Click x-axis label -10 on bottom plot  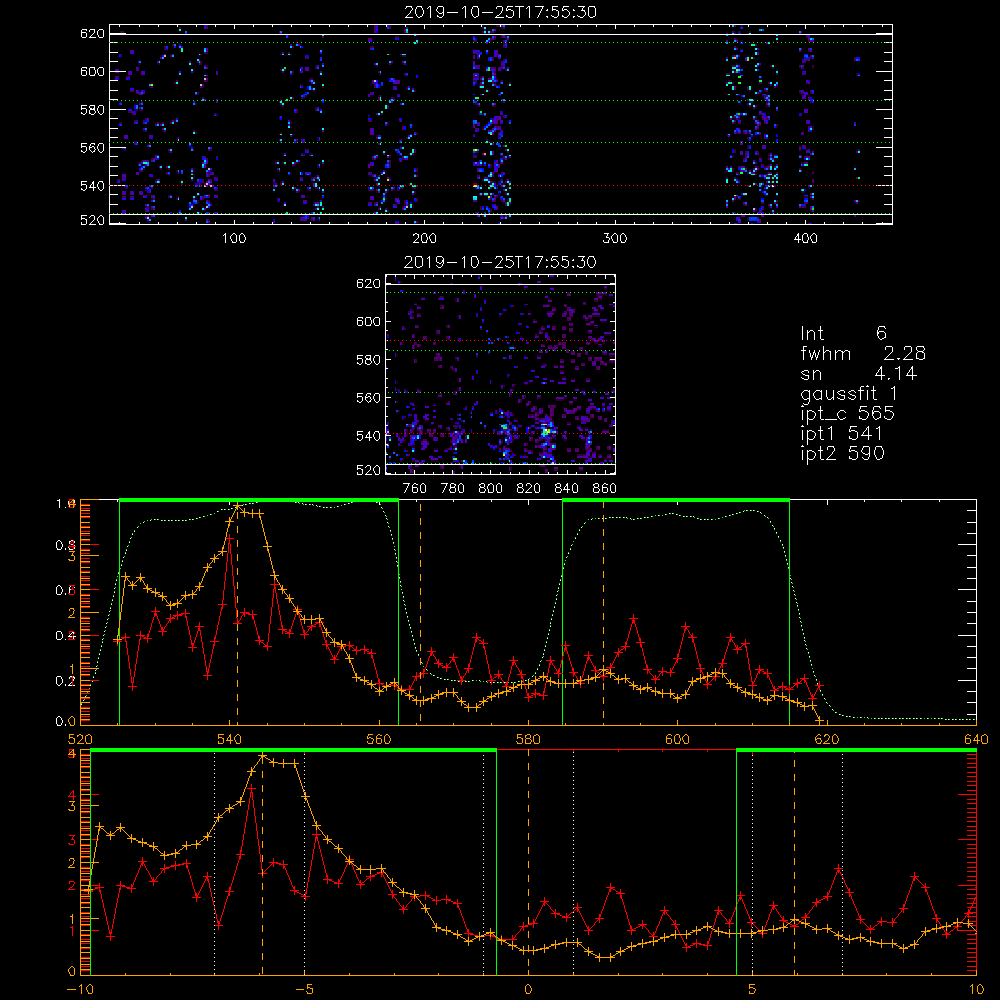pos(80,990)
